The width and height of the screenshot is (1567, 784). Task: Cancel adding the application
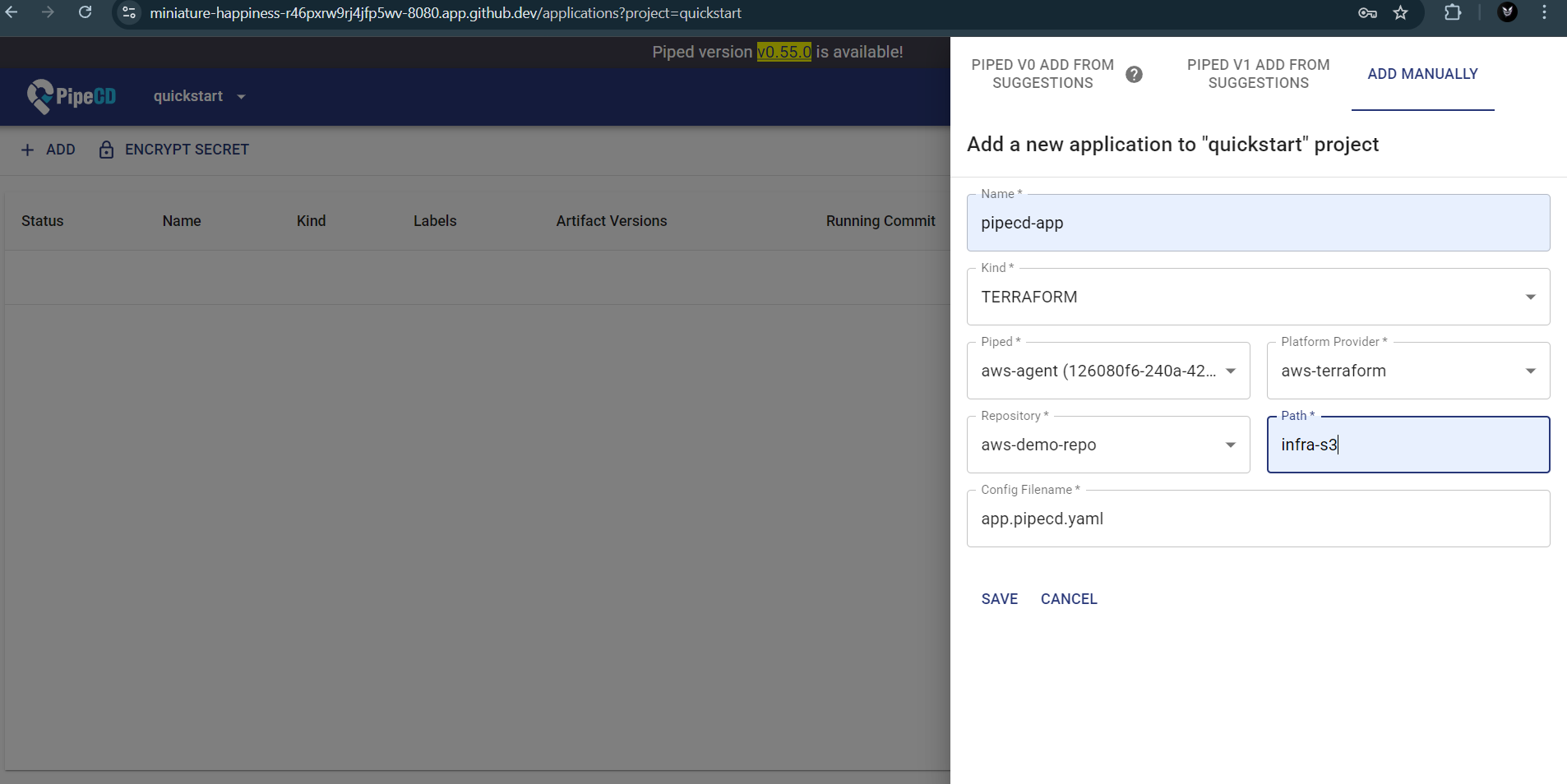pyautogui.click(x=1069, y=599)
